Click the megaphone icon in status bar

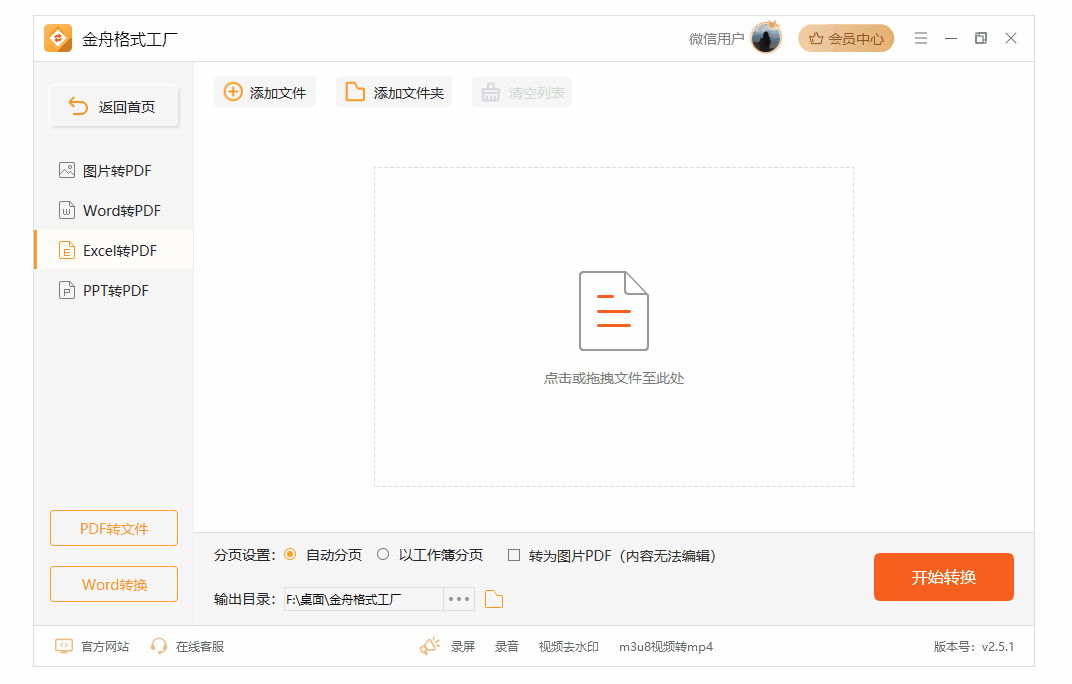[430, 646]
